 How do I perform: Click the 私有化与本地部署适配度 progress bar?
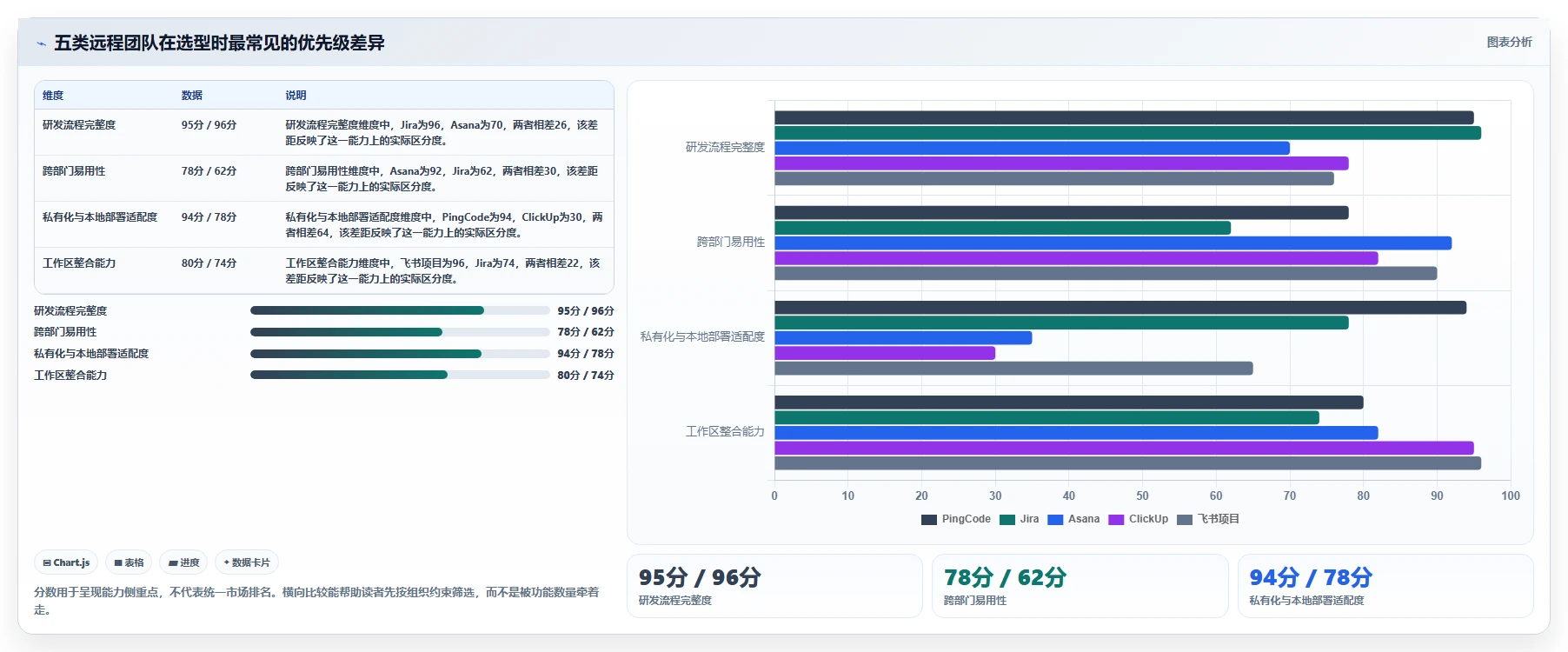pyautogui.click(x=400, y=354)
